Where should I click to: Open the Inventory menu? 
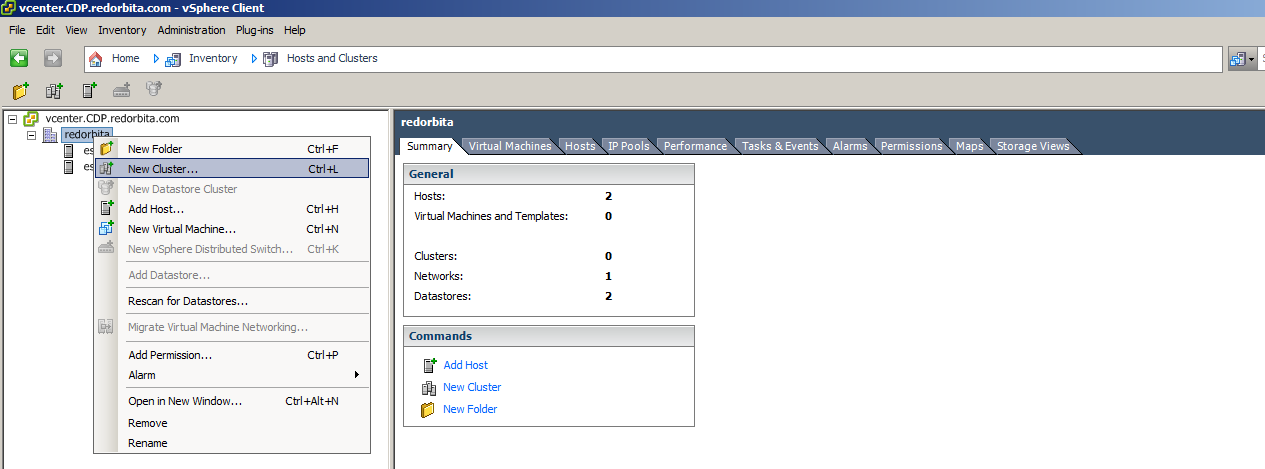coord(122,30)
